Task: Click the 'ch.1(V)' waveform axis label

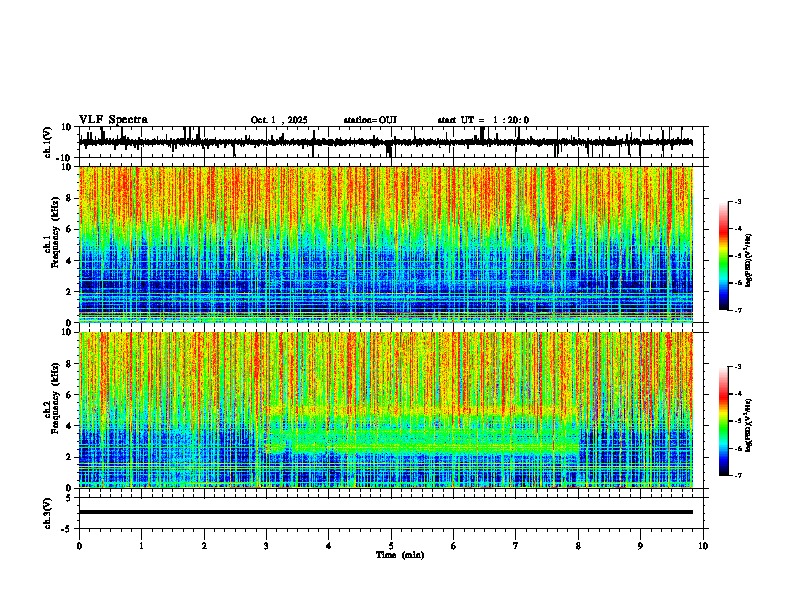Action: (48, 142)
